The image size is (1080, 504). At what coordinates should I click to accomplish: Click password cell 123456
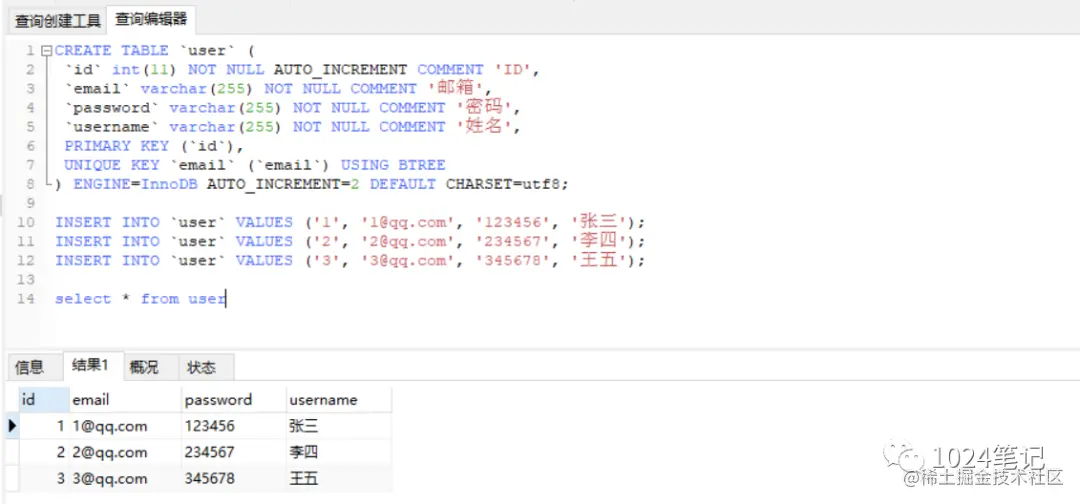[234, 426]
